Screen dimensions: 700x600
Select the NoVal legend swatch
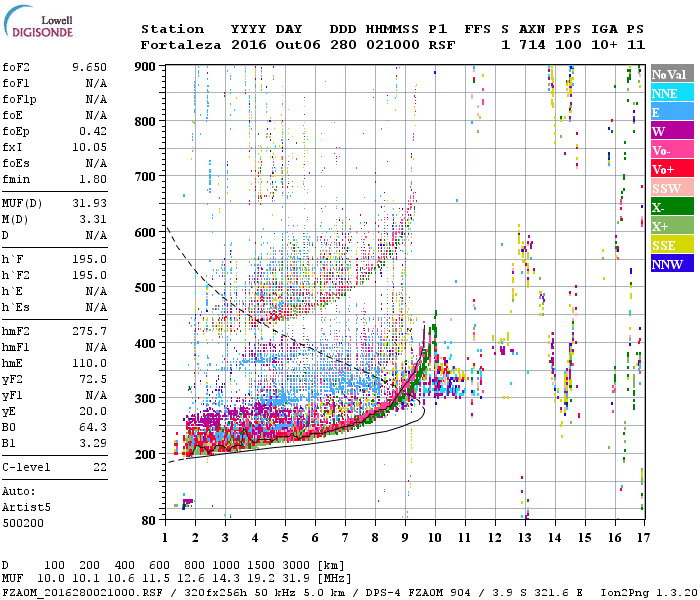[x=672, y=74]
